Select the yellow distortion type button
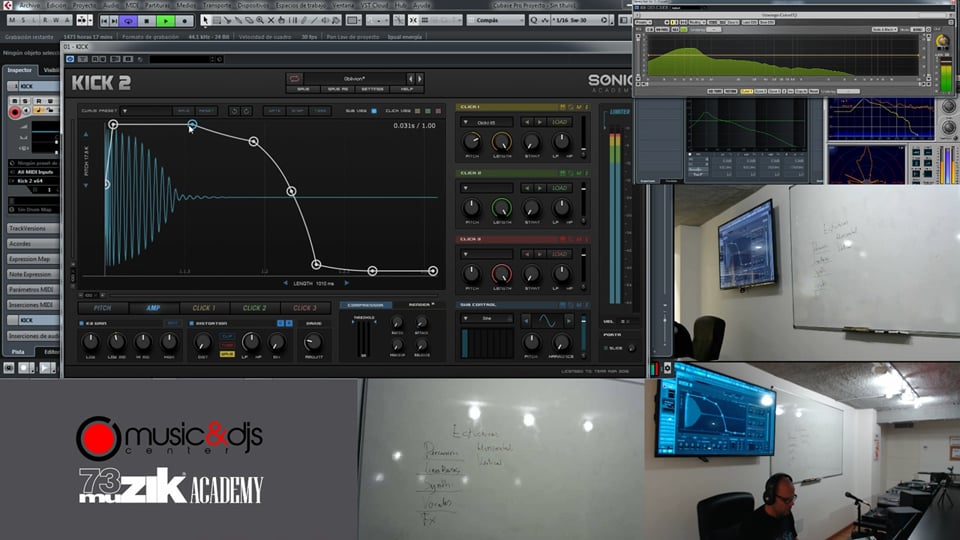 pos(227,354)
